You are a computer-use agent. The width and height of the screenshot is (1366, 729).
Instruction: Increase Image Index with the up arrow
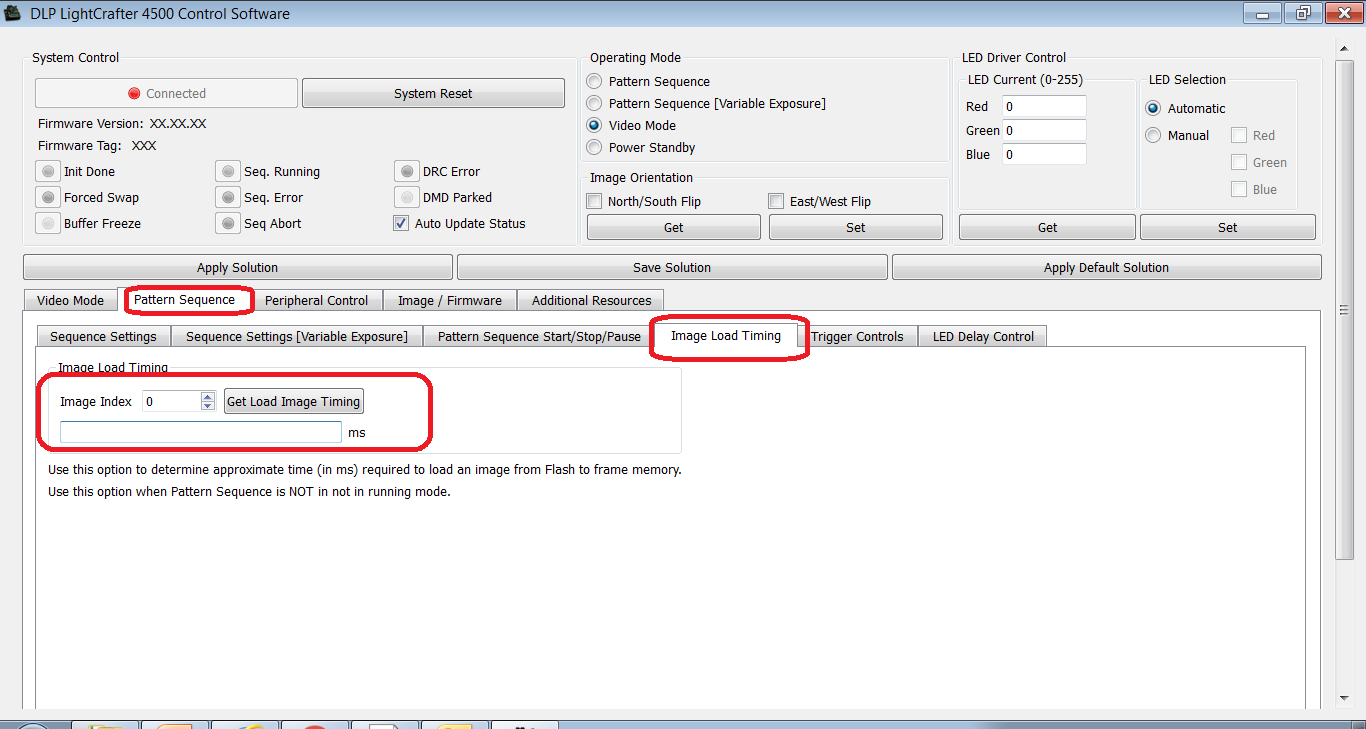tap(208, 396)
